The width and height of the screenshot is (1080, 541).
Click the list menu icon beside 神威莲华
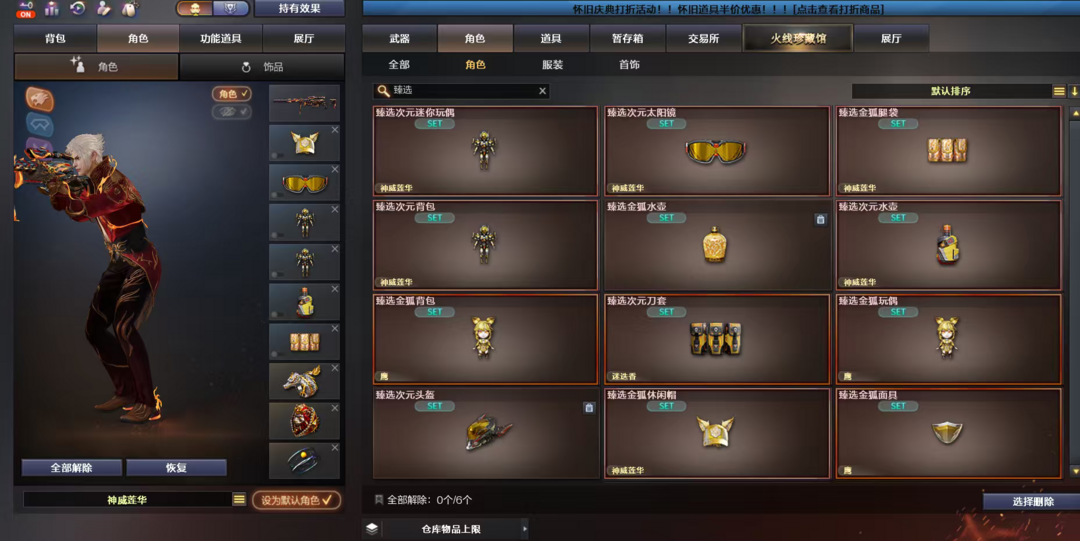(239, 500)
